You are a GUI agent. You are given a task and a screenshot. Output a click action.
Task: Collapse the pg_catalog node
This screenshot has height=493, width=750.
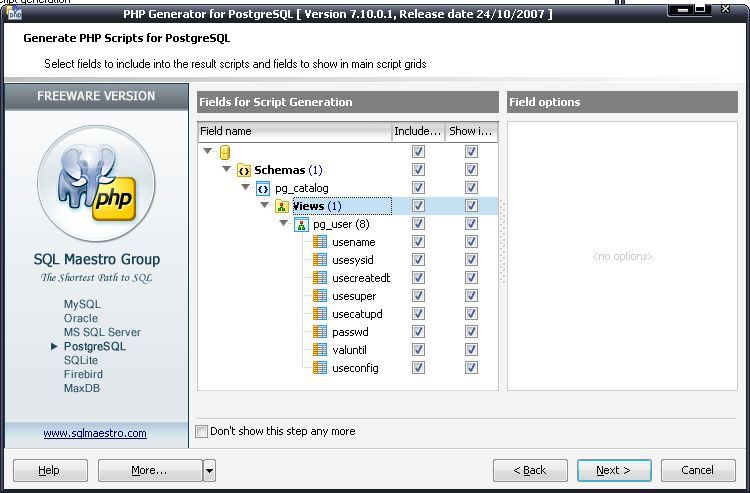tap(245, 187)
